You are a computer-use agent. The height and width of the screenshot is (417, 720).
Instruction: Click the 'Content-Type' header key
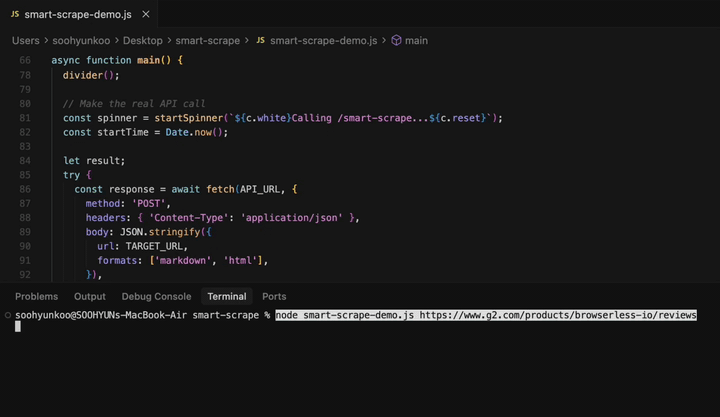click(x=188, y=218)
